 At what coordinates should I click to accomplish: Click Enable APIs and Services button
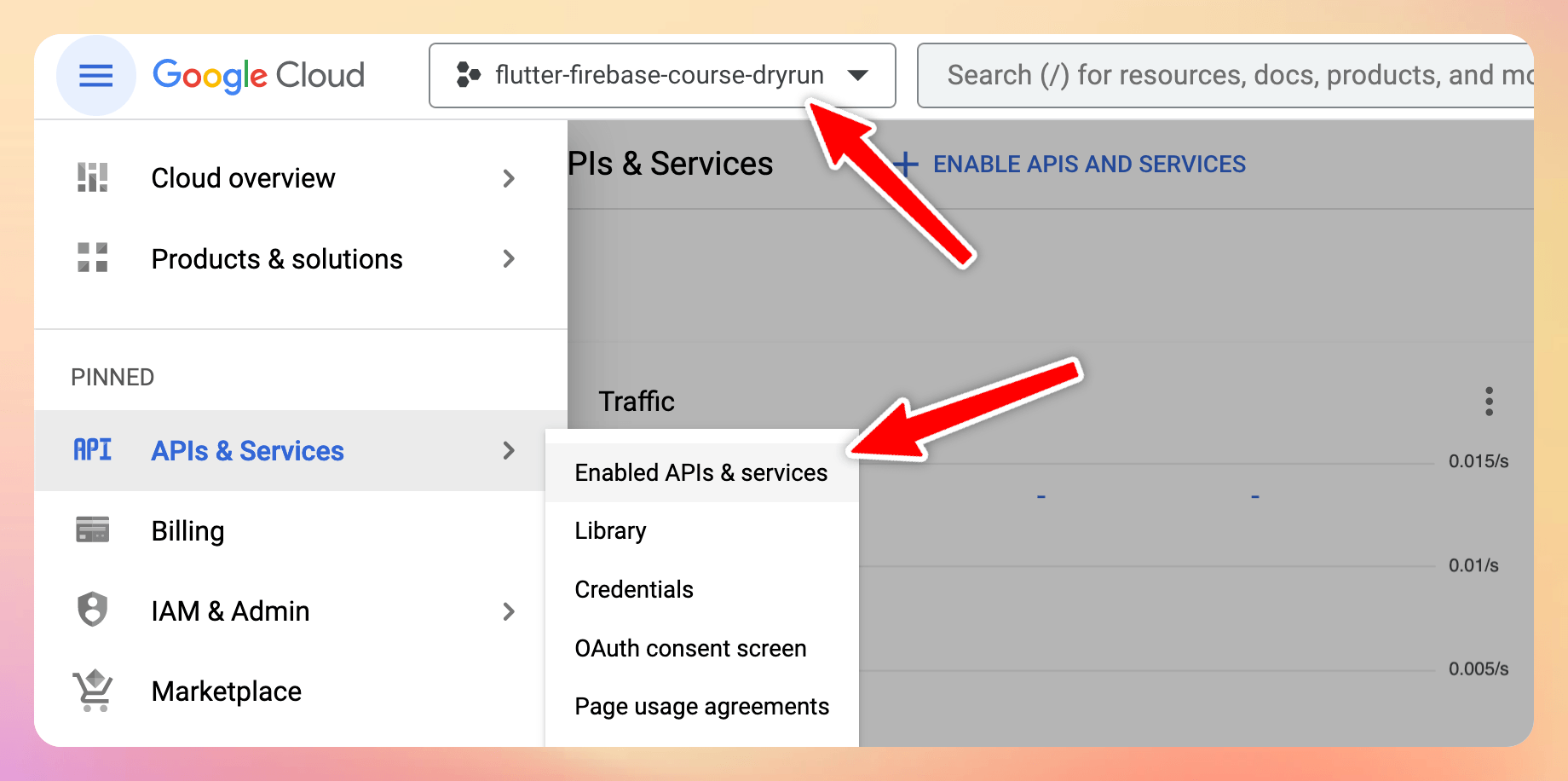1069,164
